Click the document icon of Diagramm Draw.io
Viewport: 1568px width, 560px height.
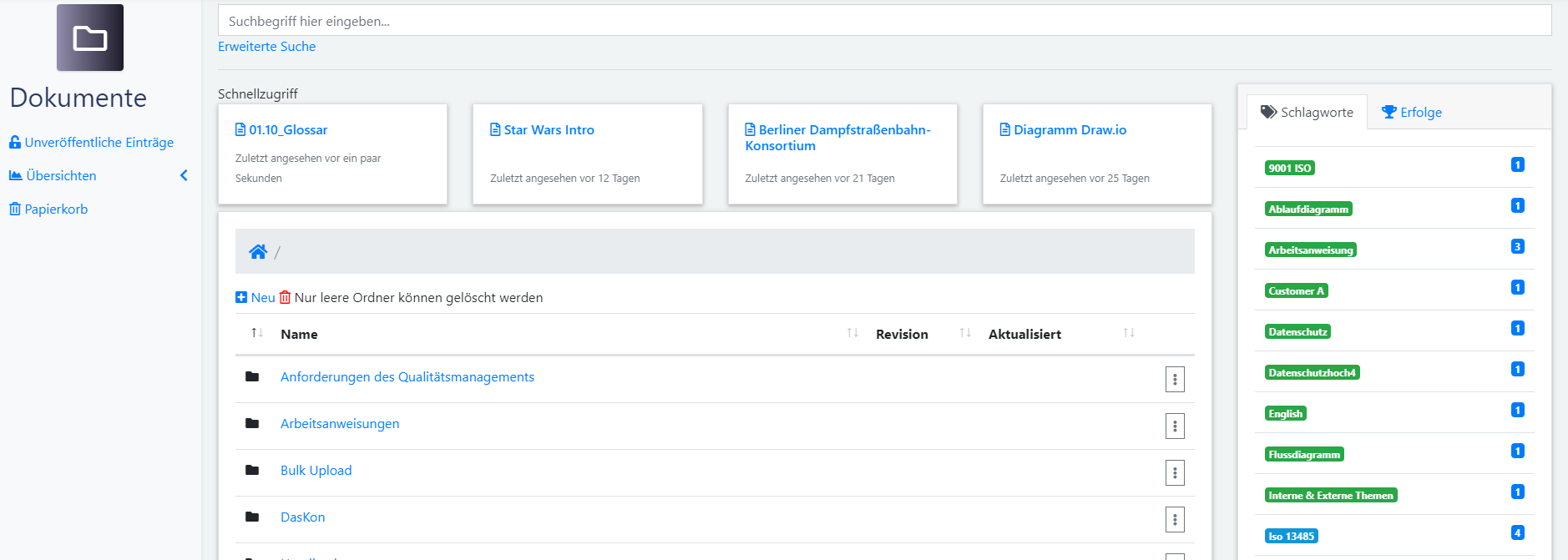click(x=1005, y=129)
